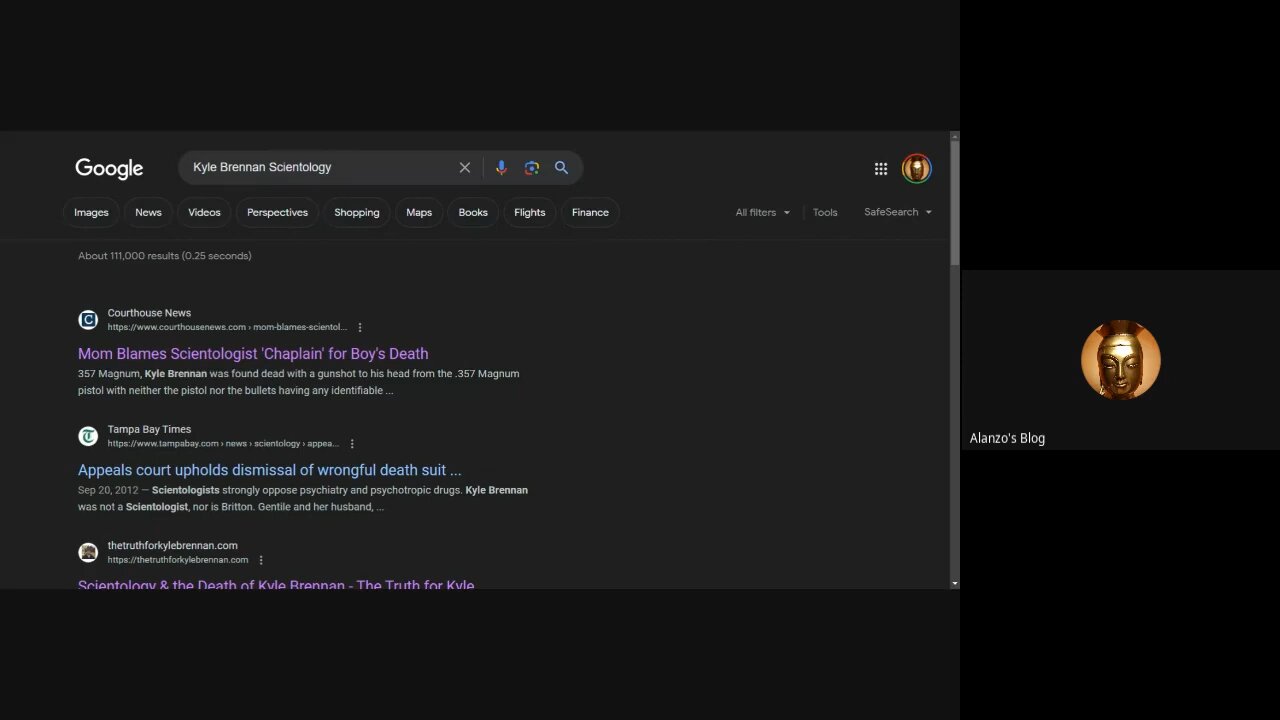Click the page scrollbar thumb

(x=955, y=203)
